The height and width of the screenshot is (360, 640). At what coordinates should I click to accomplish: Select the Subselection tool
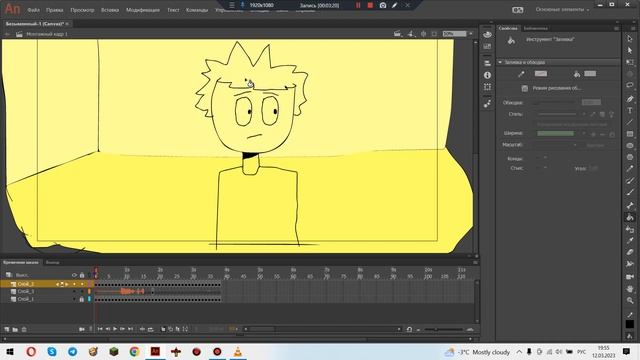pyautogui.click(x=630, y=50)
